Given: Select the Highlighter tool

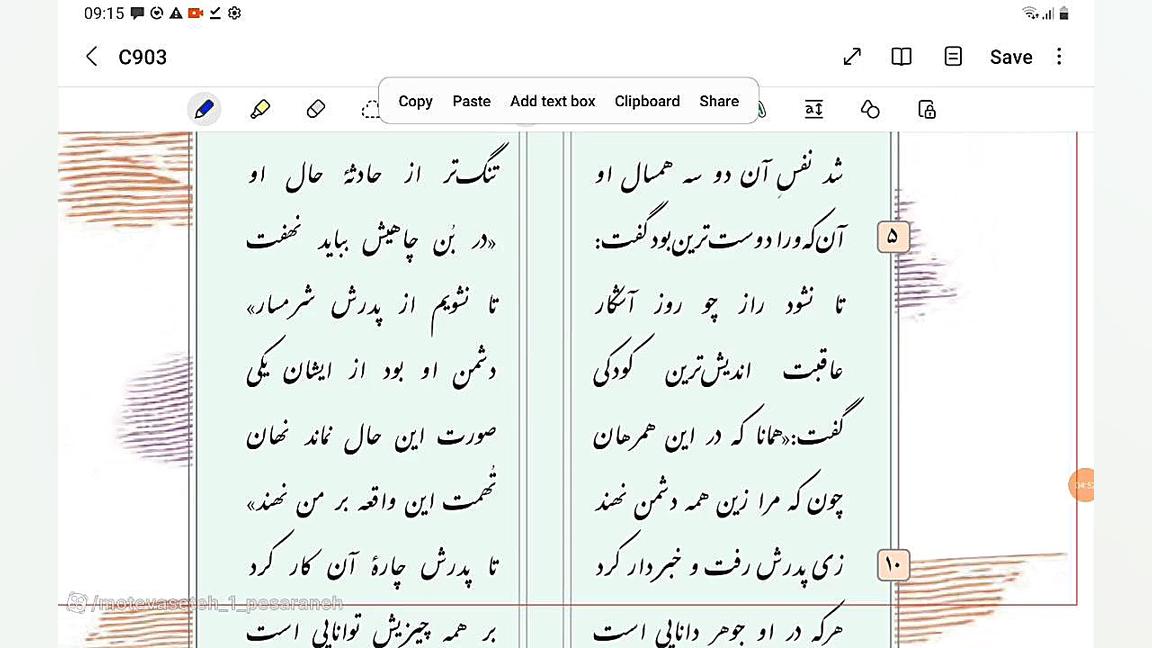Looking at the screenshot, I should point(260,109).
